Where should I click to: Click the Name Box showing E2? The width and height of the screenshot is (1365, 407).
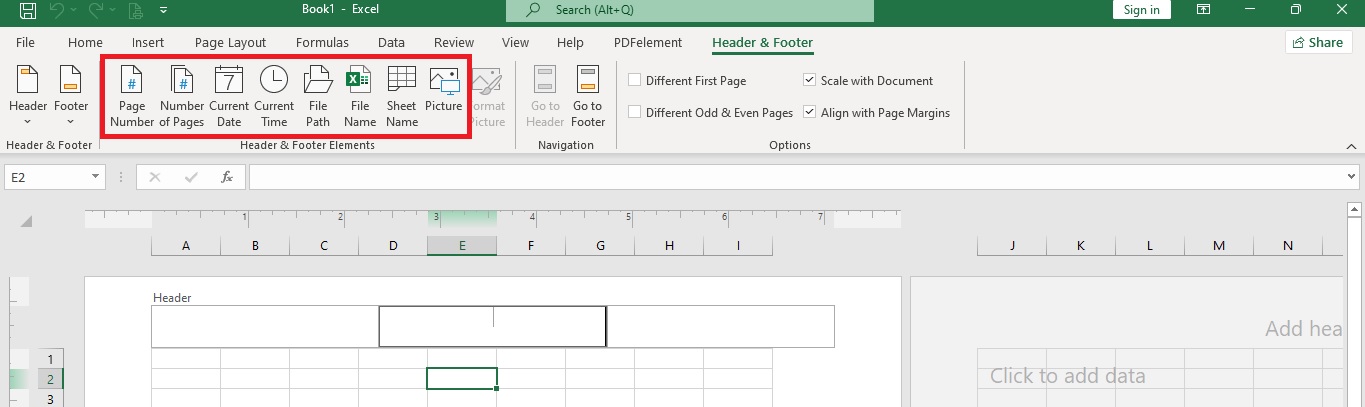tap(46, 177)
